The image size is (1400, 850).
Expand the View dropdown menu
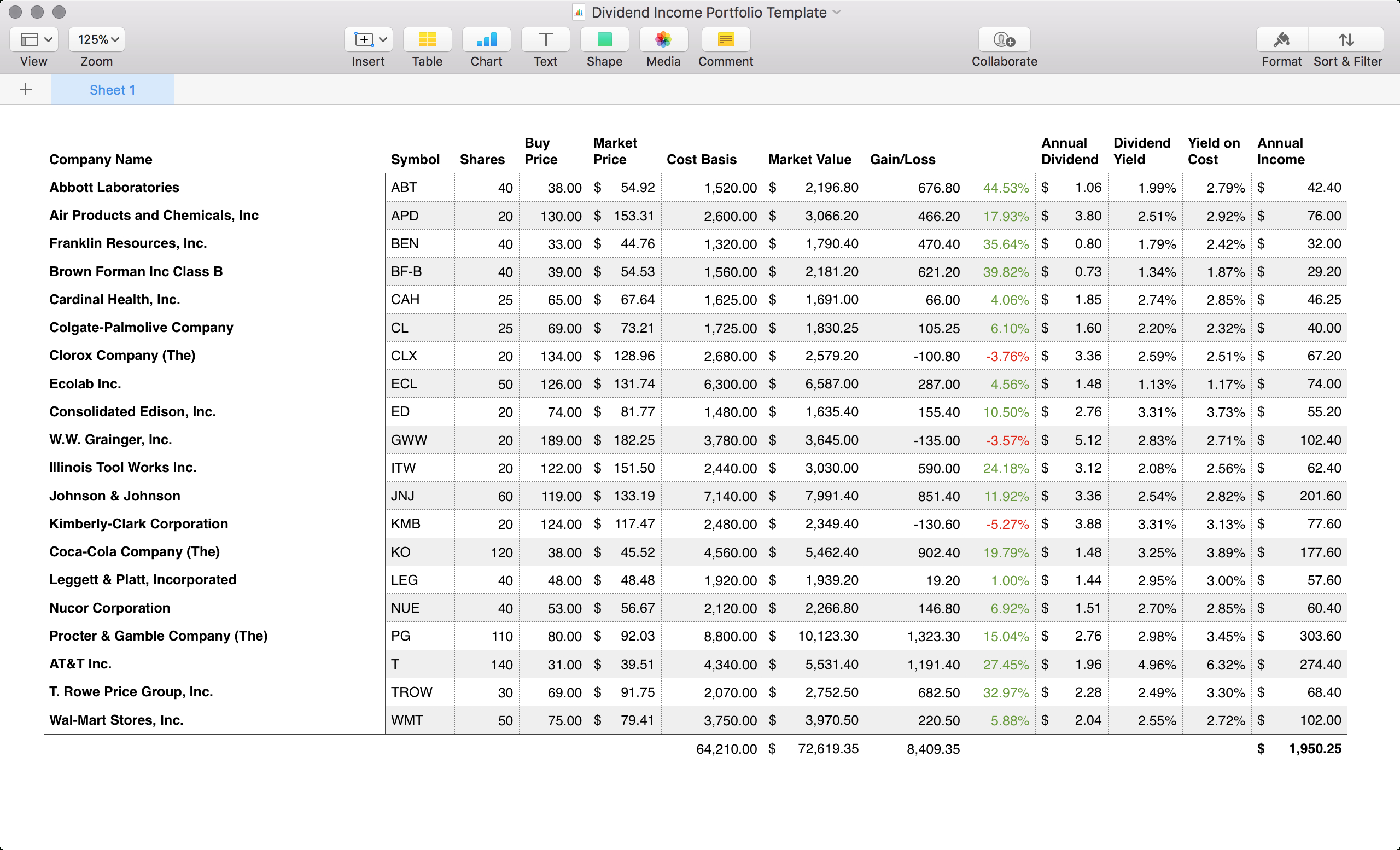coord(34,40)
